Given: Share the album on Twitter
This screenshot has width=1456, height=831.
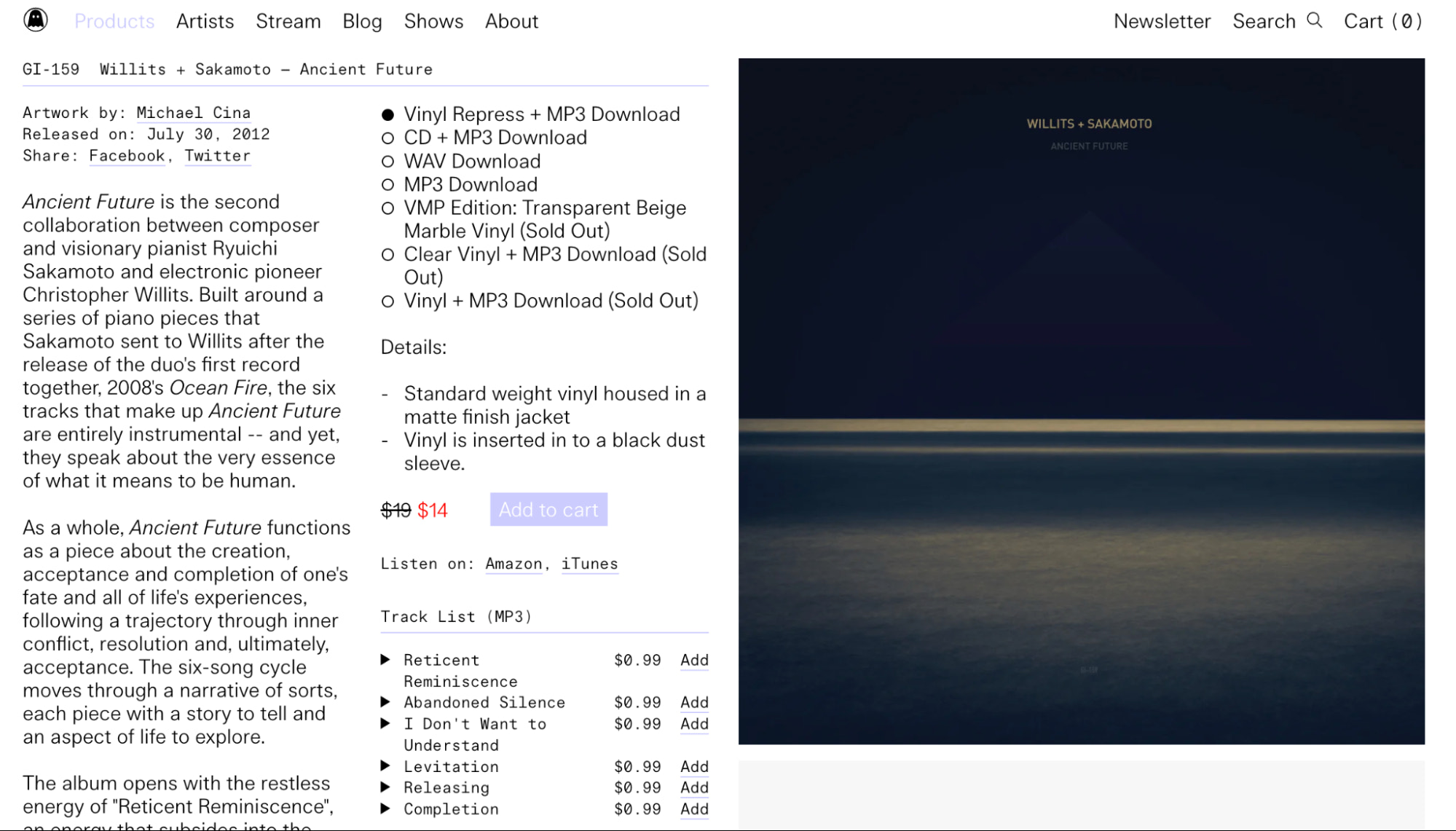Looking at the screenshot, I should [x=217, y=156].
